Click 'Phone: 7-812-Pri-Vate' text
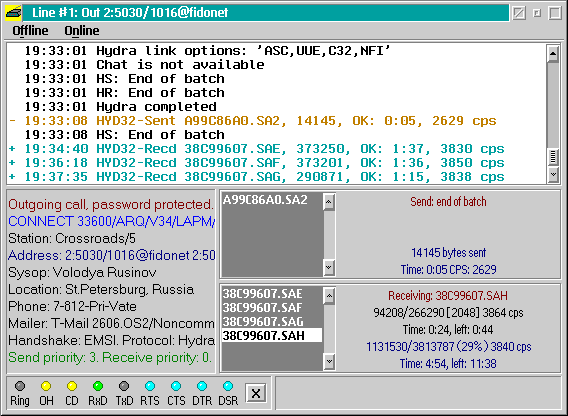The image size is (568, 416). [x=72, y=307]
